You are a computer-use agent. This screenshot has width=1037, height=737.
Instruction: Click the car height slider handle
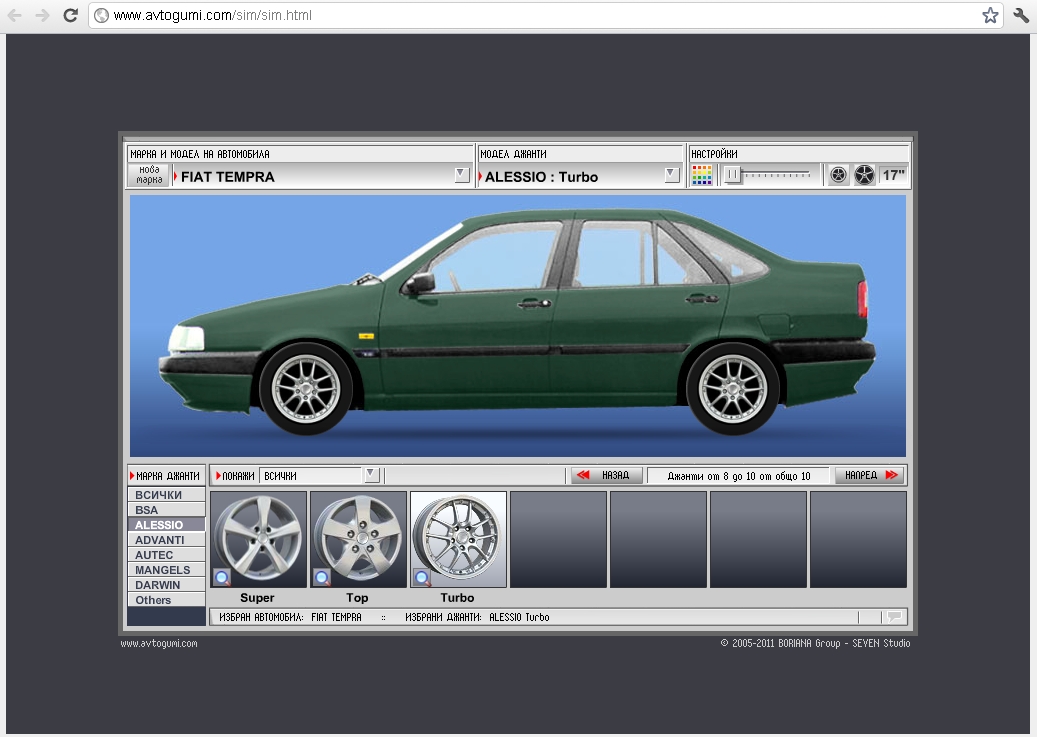(x=733, y=175)
